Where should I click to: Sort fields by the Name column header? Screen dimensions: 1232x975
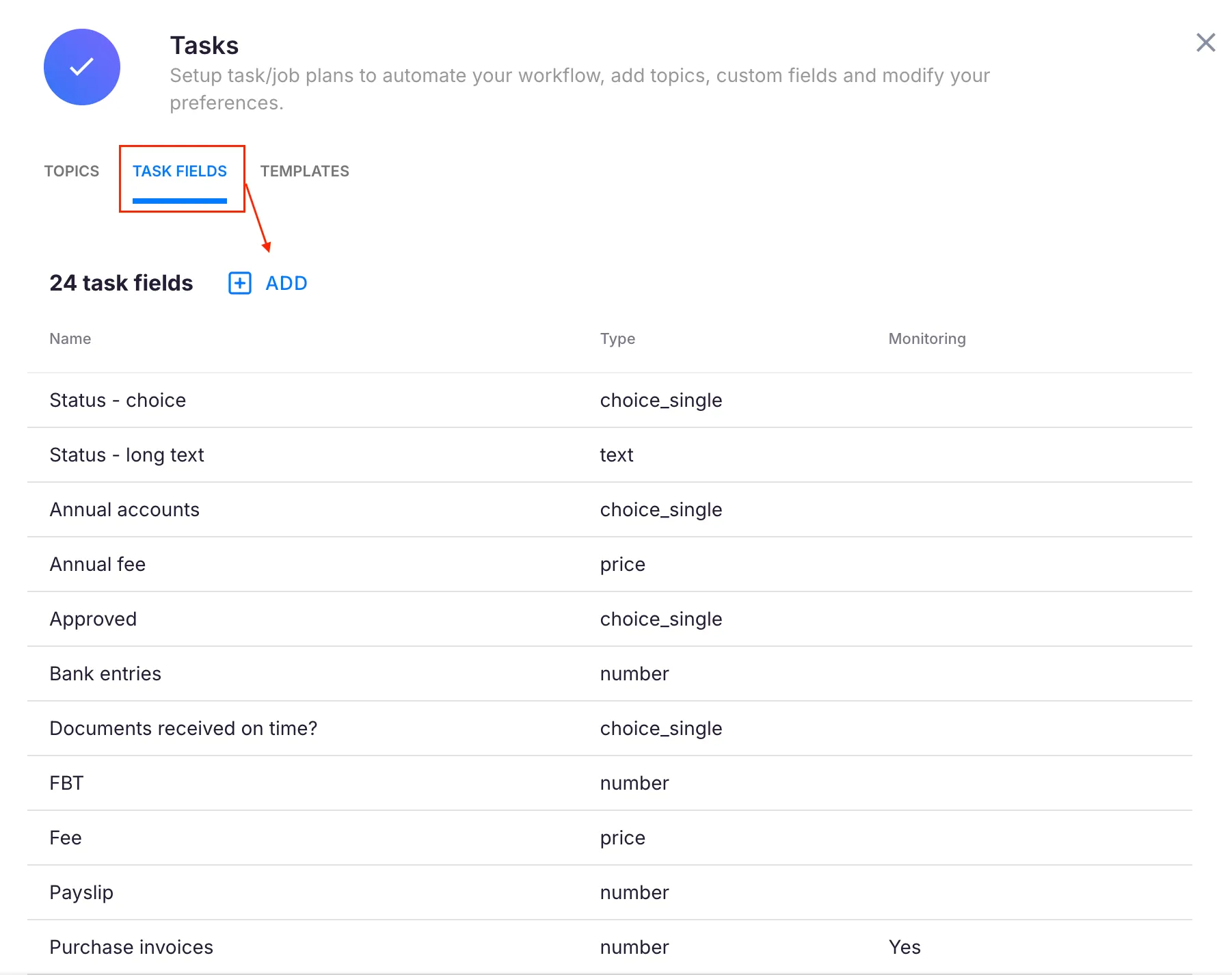70,338
